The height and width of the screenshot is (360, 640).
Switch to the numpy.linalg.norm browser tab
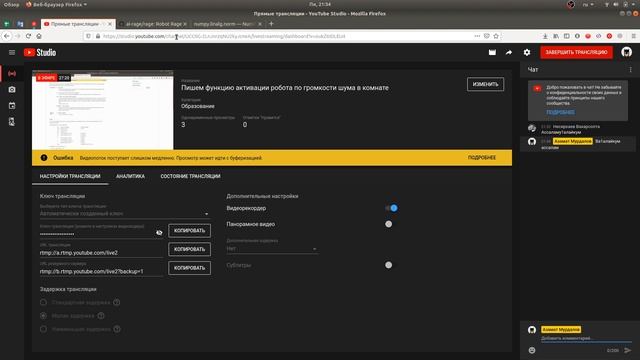[227, 24]
